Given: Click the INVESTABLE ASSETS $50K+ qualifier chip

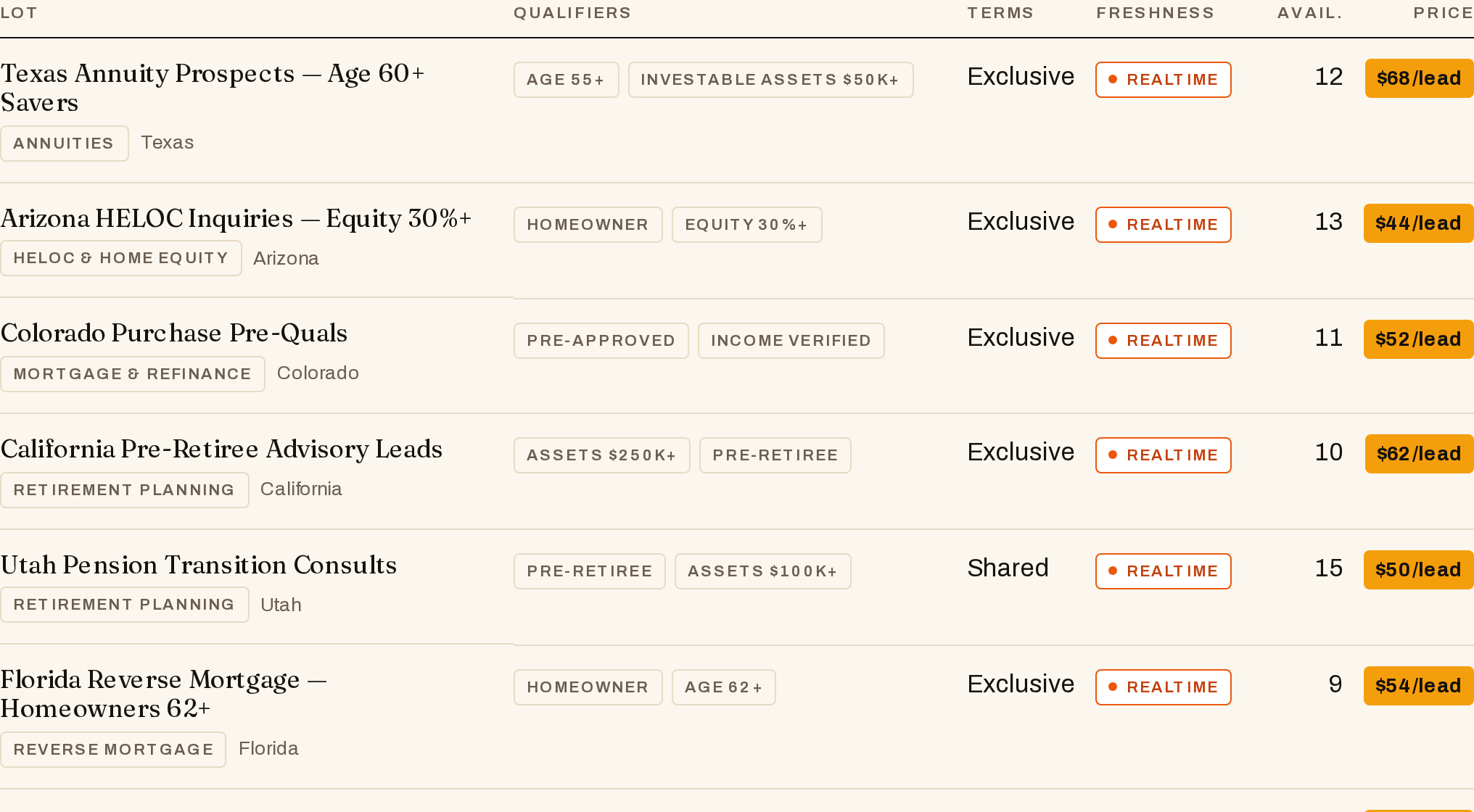Looking at the screenshot, I should click(x=770, y=80).
